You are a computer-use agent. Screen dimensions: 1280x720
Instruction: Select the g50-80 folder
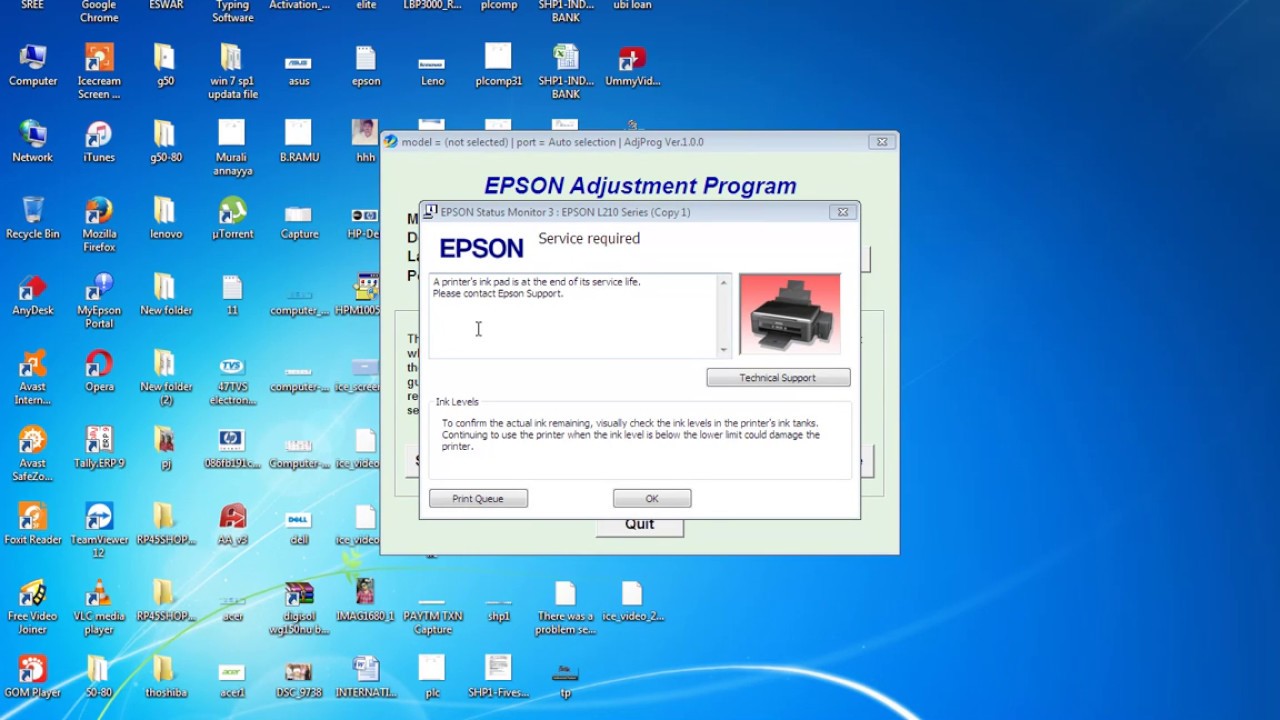tap(165, 142)
